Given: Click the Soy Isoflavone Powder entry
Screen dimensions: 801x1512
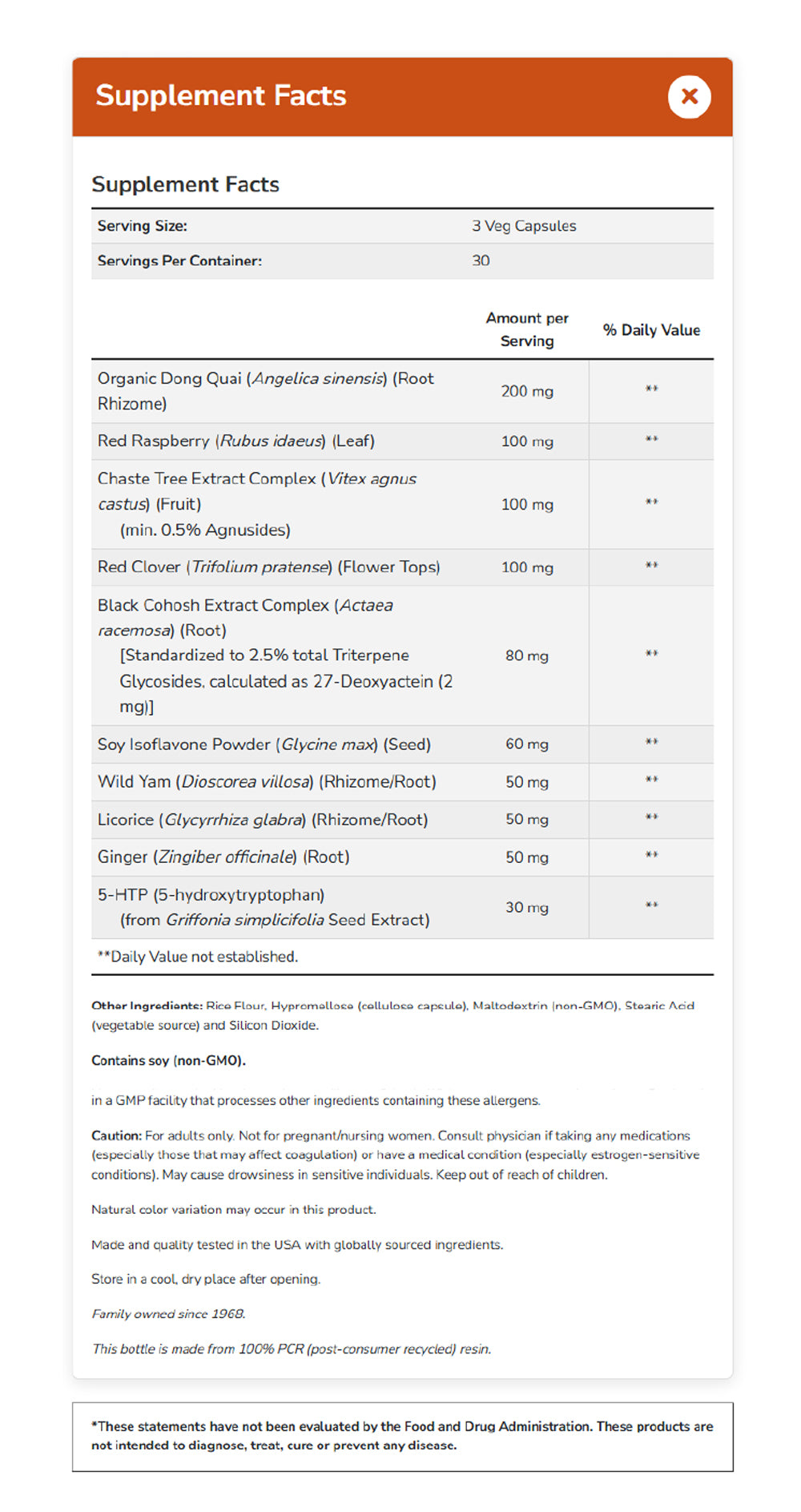Looking at the screenshot, I should (320, 744).
